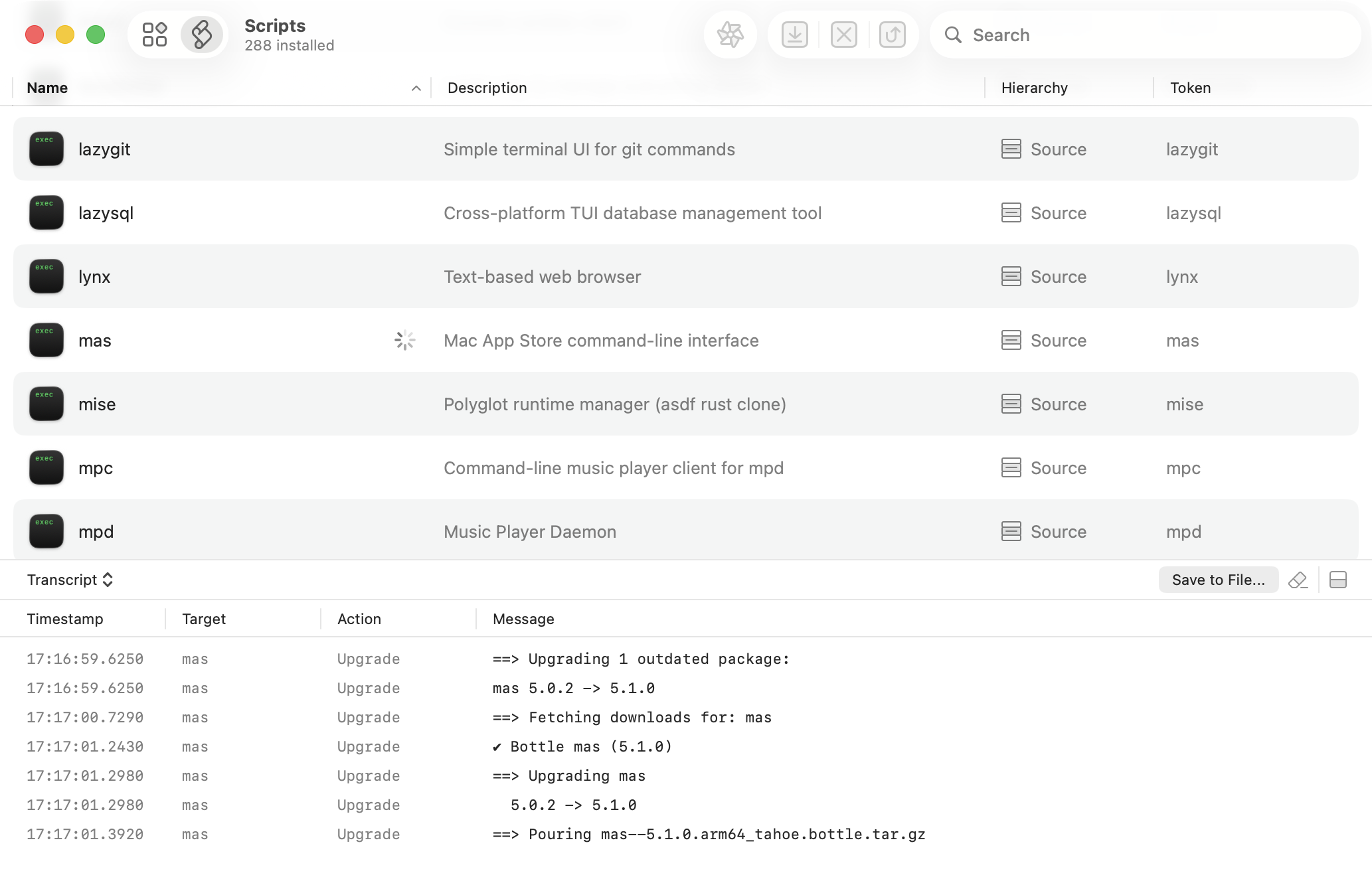Screen dimensions: 1372x891
Task: Collapse the Name column sort chevron
Action: (x=416, y=88)
